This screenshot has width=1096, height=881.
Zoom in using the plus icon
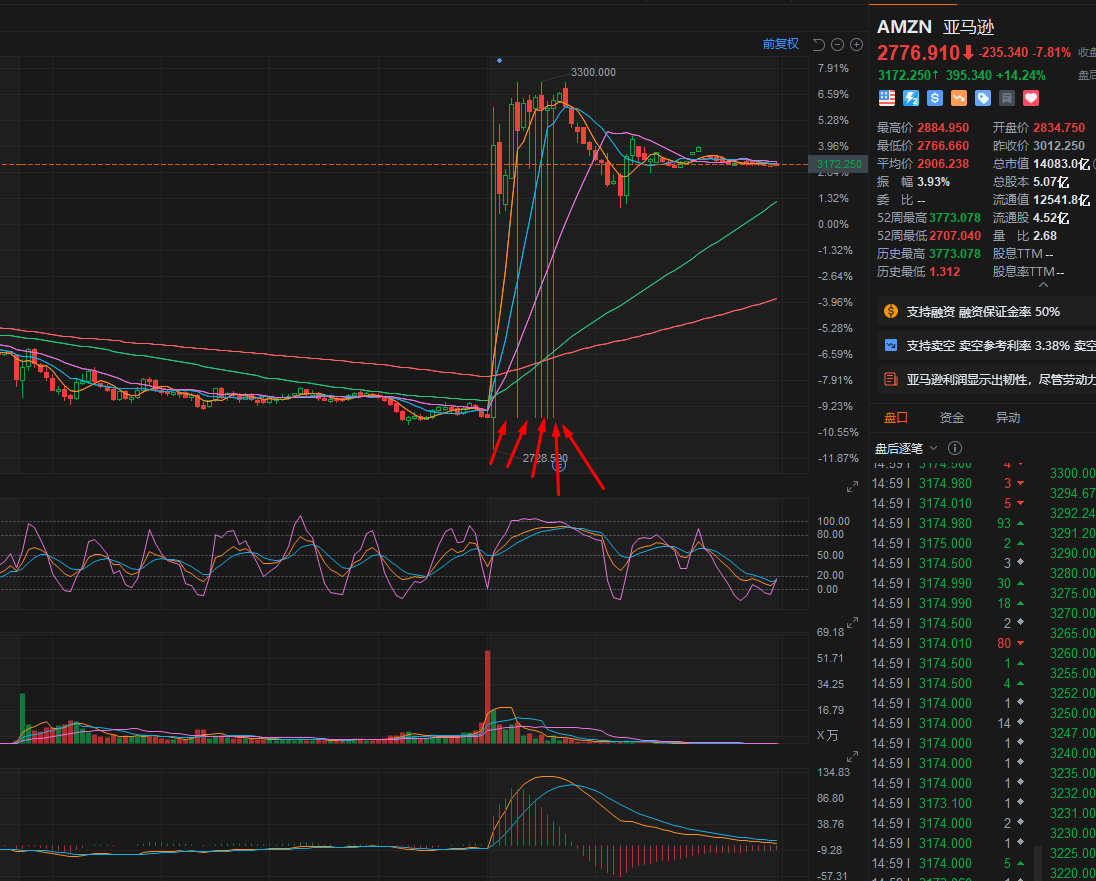856,44
